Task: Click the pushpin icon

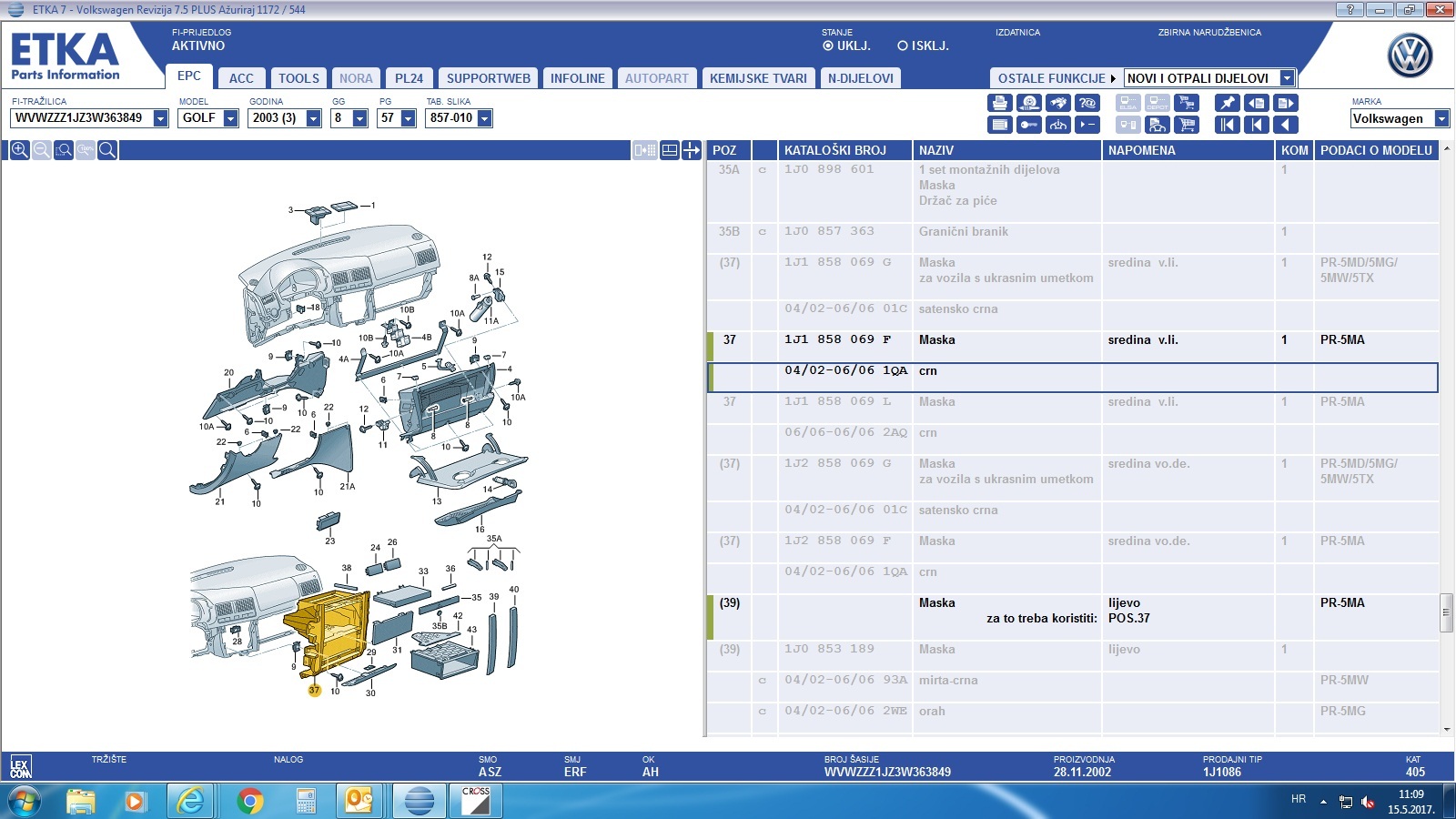Action: click(1228, 103)
